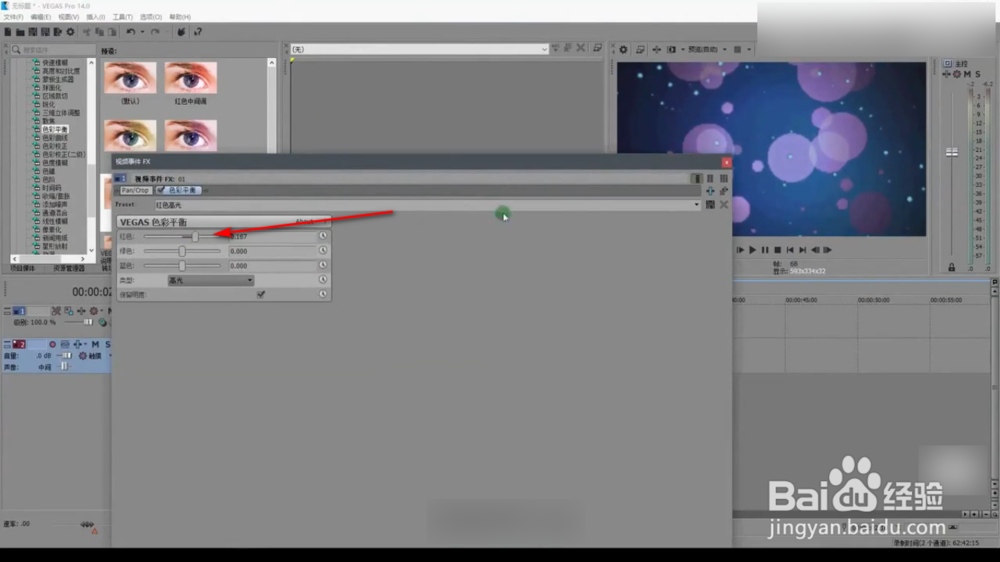This screenshot has width=1000, height=562.
Task: Click the New project icon in main toolbar
Action: (x=8, y=32)
